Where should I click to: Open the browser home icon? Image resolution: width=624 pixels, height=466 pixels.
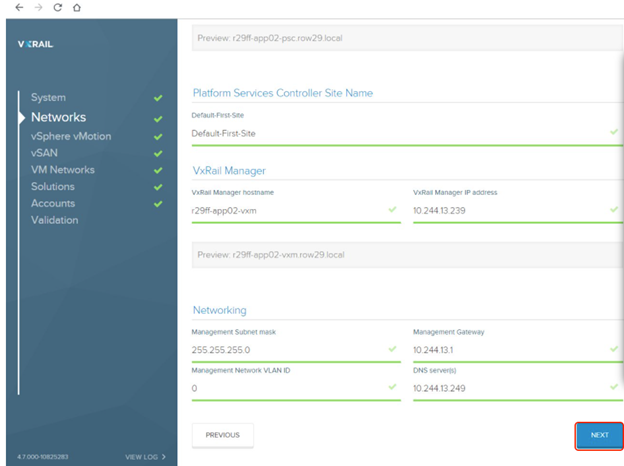tap(77, 7)
